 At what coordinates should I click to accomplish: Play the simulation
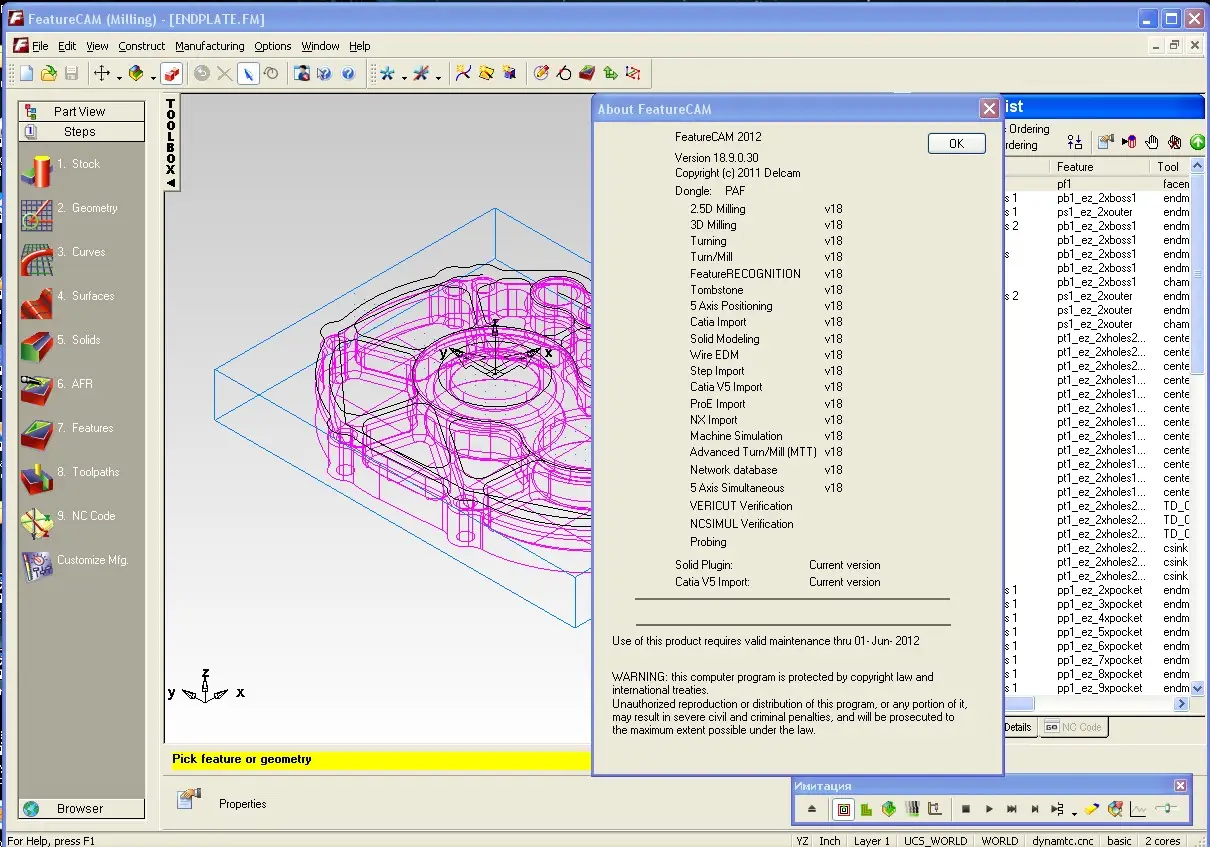pos(989,809)
